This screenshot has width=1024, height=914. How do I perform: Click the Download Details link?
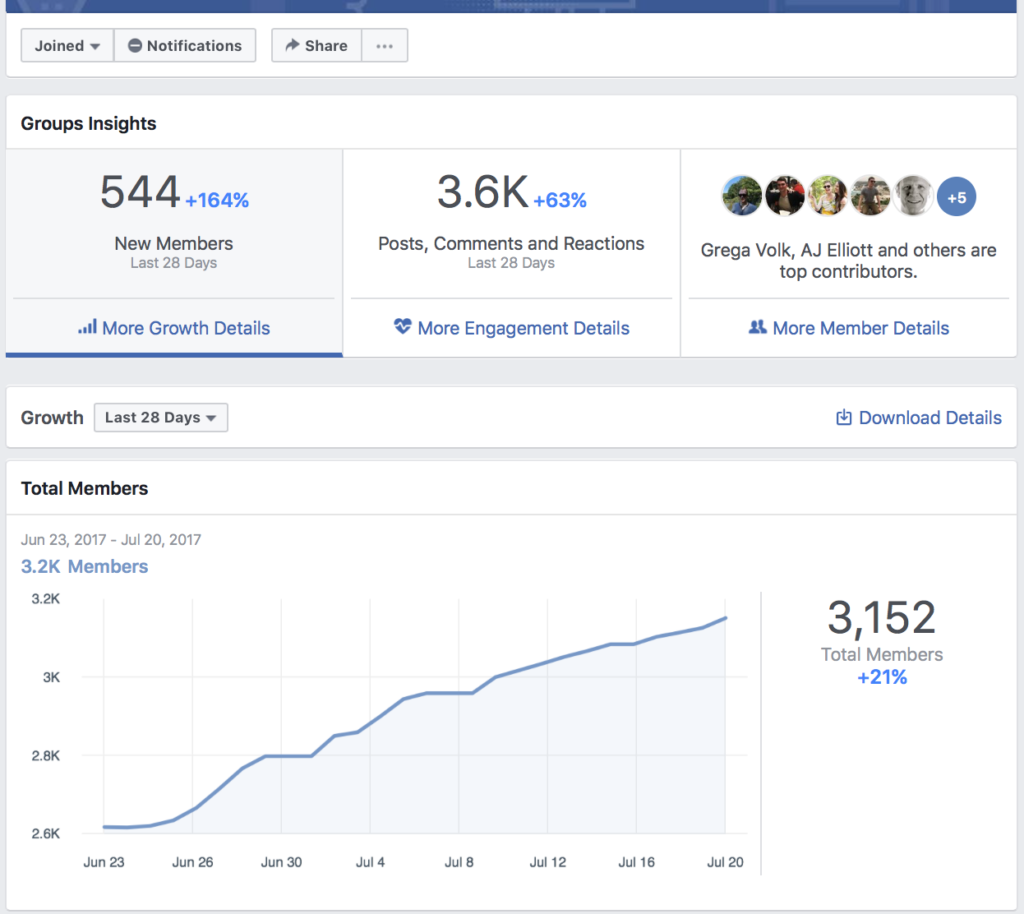930,418
